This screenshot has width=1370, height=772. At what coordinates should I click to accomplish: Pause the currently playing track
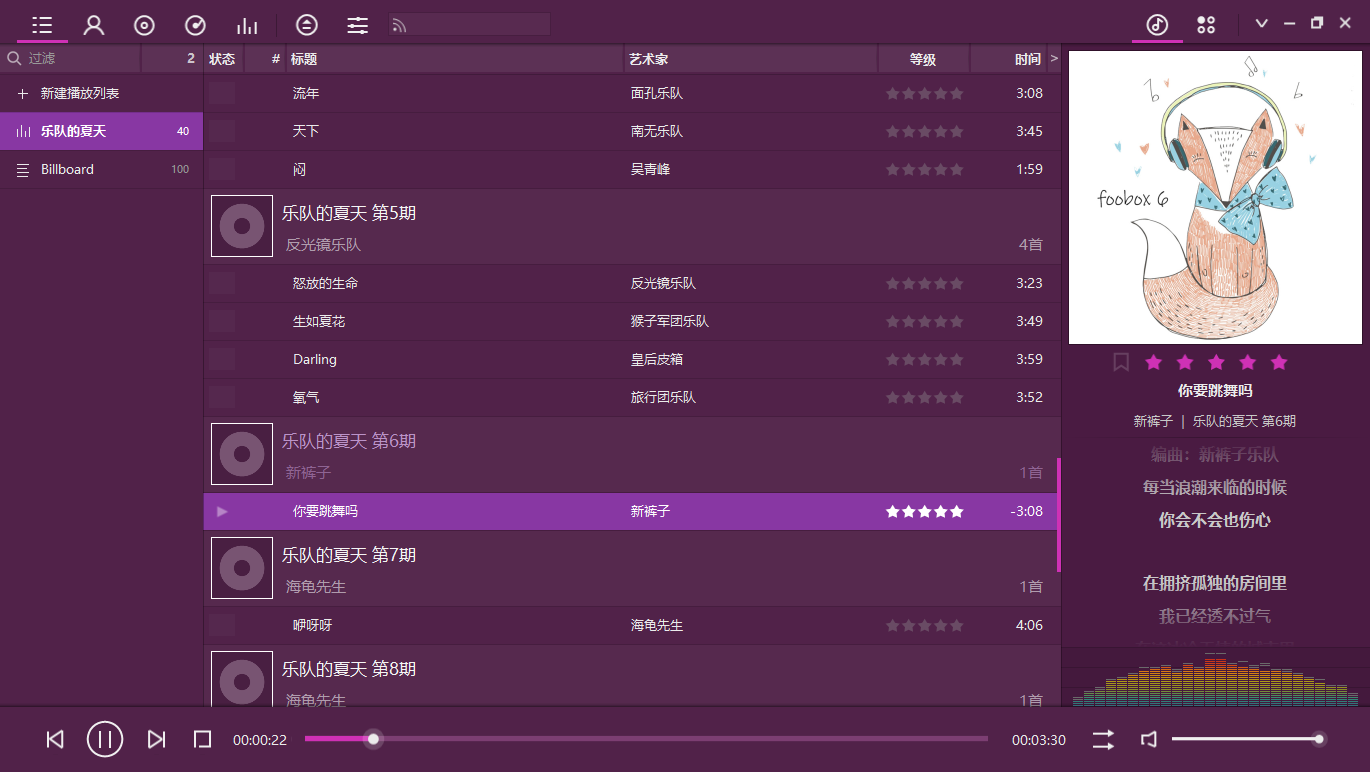pos(104,739)
